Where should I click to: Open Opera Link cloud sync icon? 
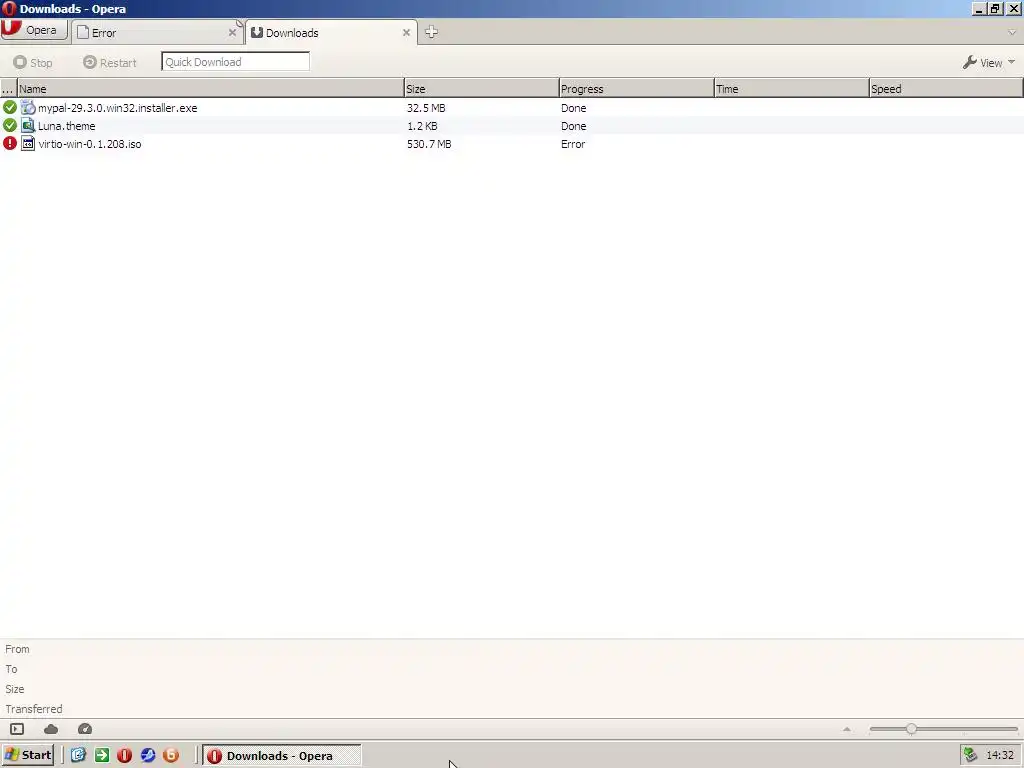[51, 729]
